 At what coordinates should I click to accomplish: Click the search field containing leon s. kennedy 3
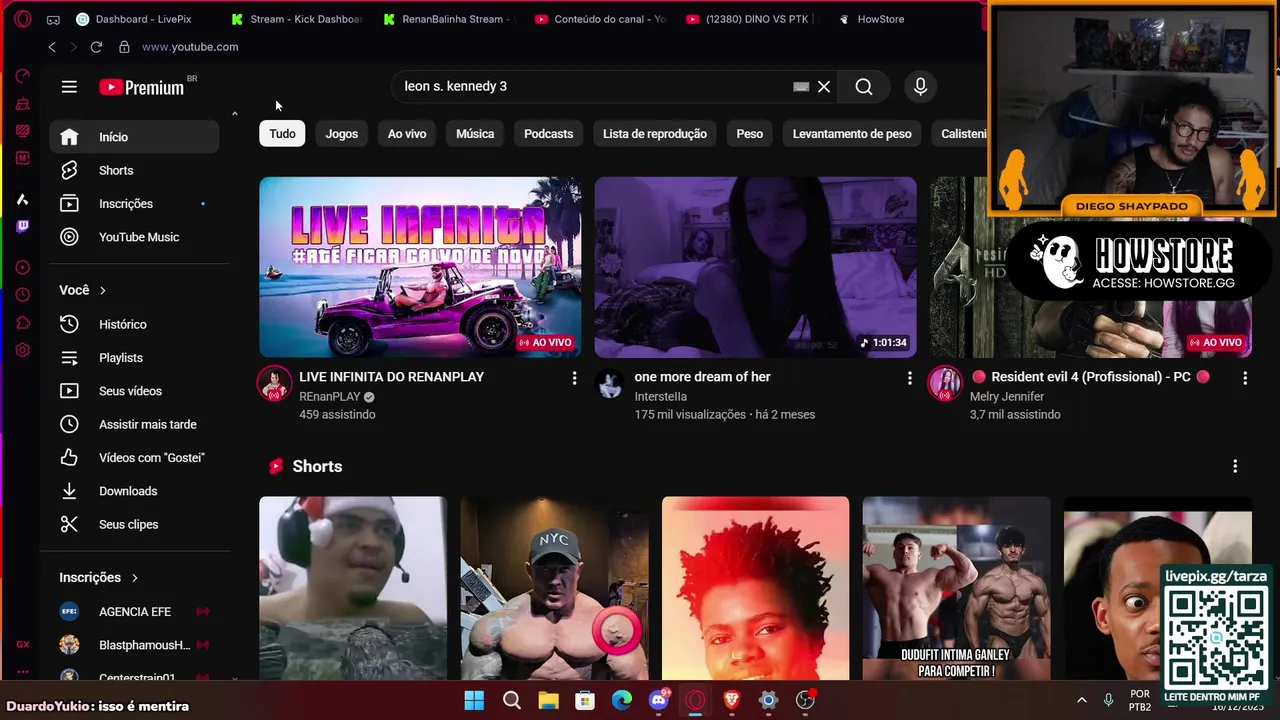pyautogui.click(x=595, y=87)
